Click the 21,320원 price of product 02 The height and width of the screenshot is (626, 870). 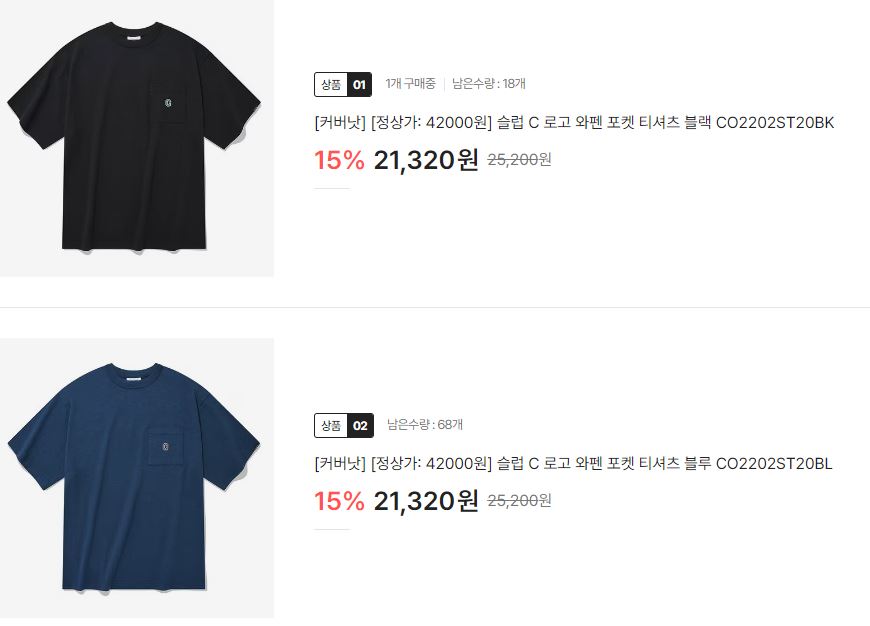coord(426,501)
